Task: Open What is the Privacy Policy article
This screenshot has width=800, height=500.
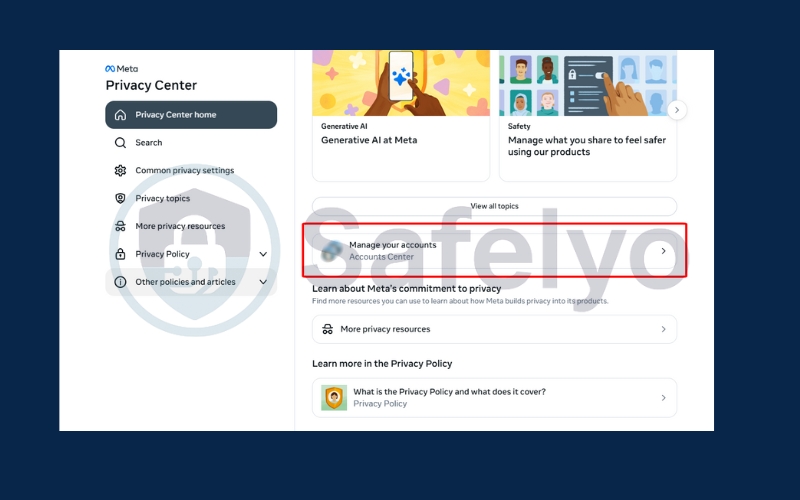Action: (494, 397)
